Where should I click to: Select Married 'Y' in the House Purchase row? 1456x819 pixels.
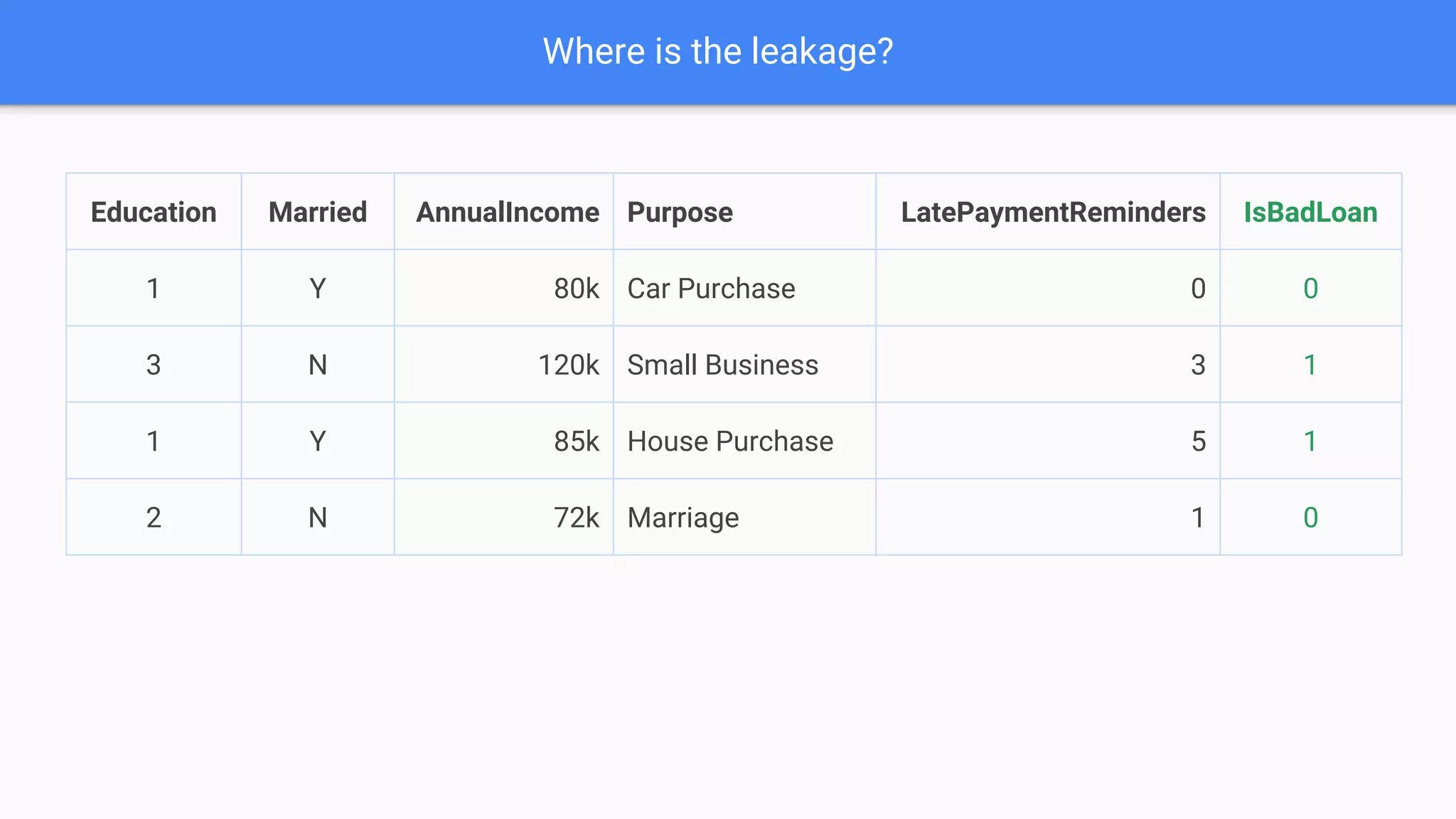click(x=318, y=441)
